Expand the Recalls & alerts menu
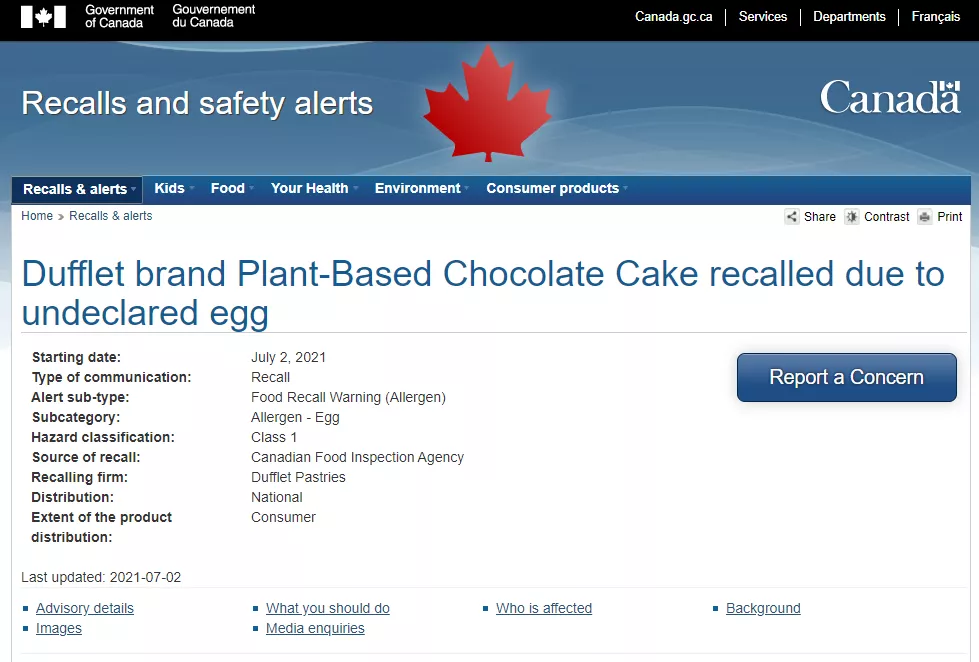 (77, 189)
